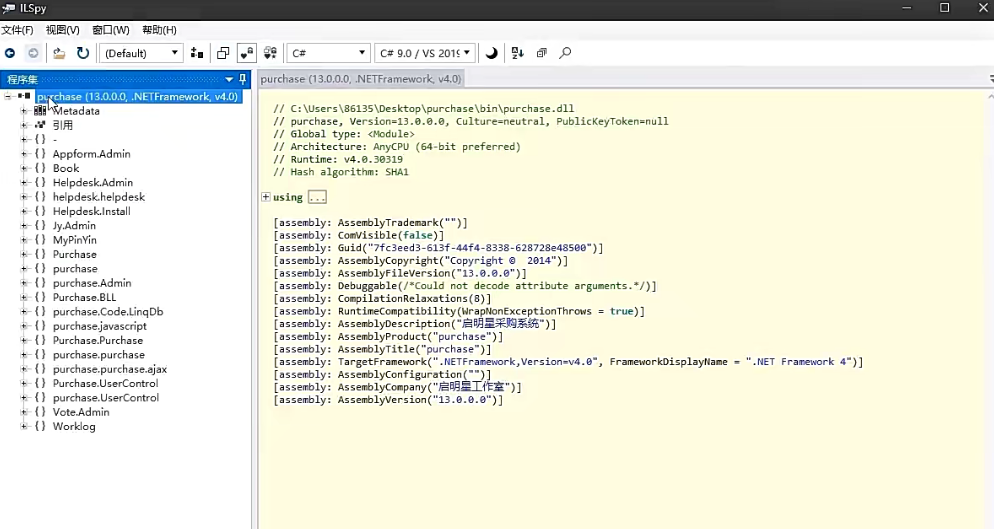Image resolution: width=994 pixels, height=529 pixels.
Task: Click collapse all tree nodes icon
Action: [541, 53]
